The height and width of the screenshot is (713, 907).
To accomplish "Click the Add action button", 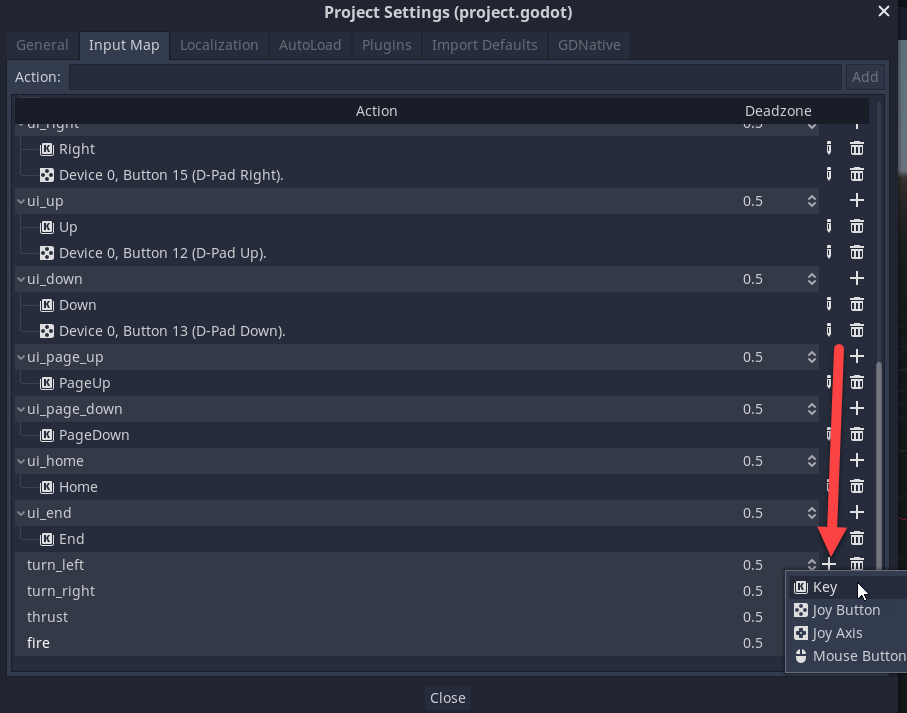I will click(x=865, y=77).
